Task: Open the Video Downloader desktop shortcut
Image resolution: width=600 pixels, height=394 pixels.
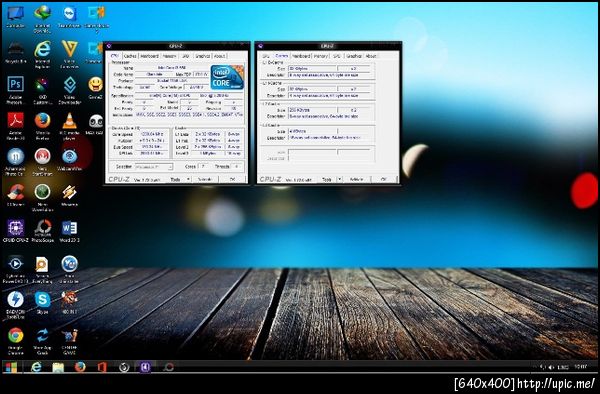Action: 69,90
